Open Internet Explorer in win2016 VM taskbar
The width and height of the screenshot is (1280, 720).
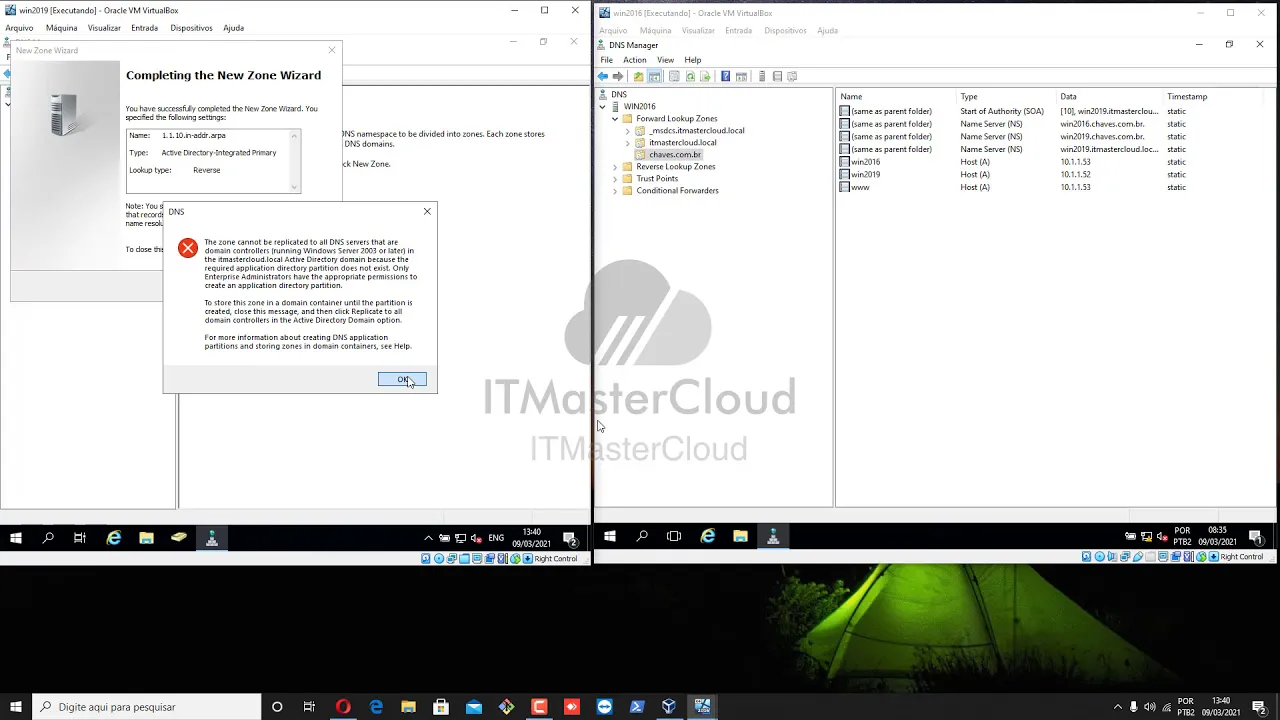coord(708,536)
